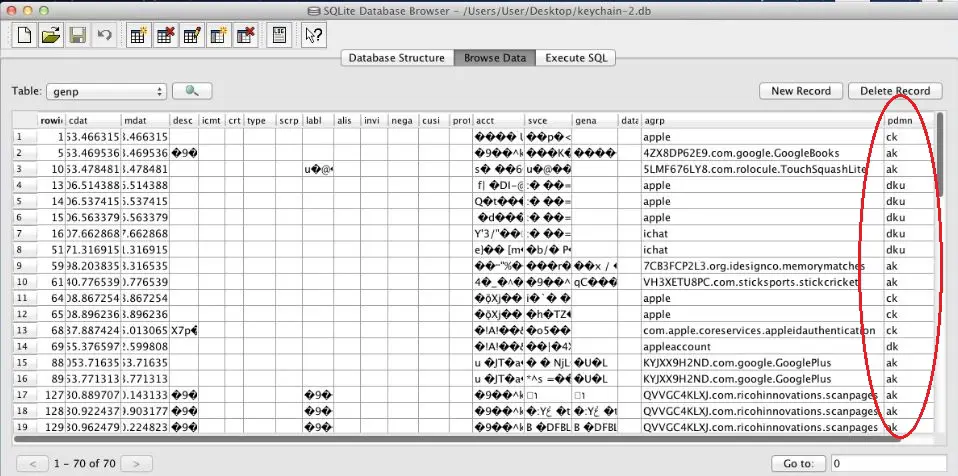The height and width of the screenshot is (476, 958).
Task: Click the Undo arrow icon
Action: point(102,36)
